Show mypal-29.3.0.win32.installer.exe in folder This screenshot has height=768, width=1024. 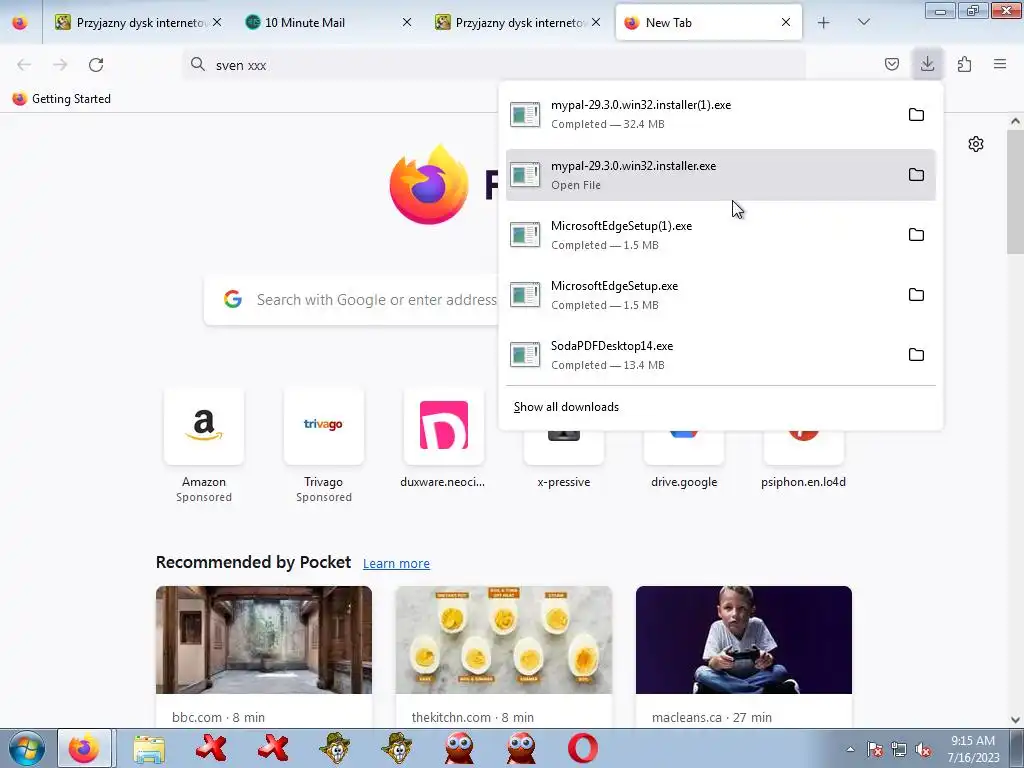[x=916, y=174]
